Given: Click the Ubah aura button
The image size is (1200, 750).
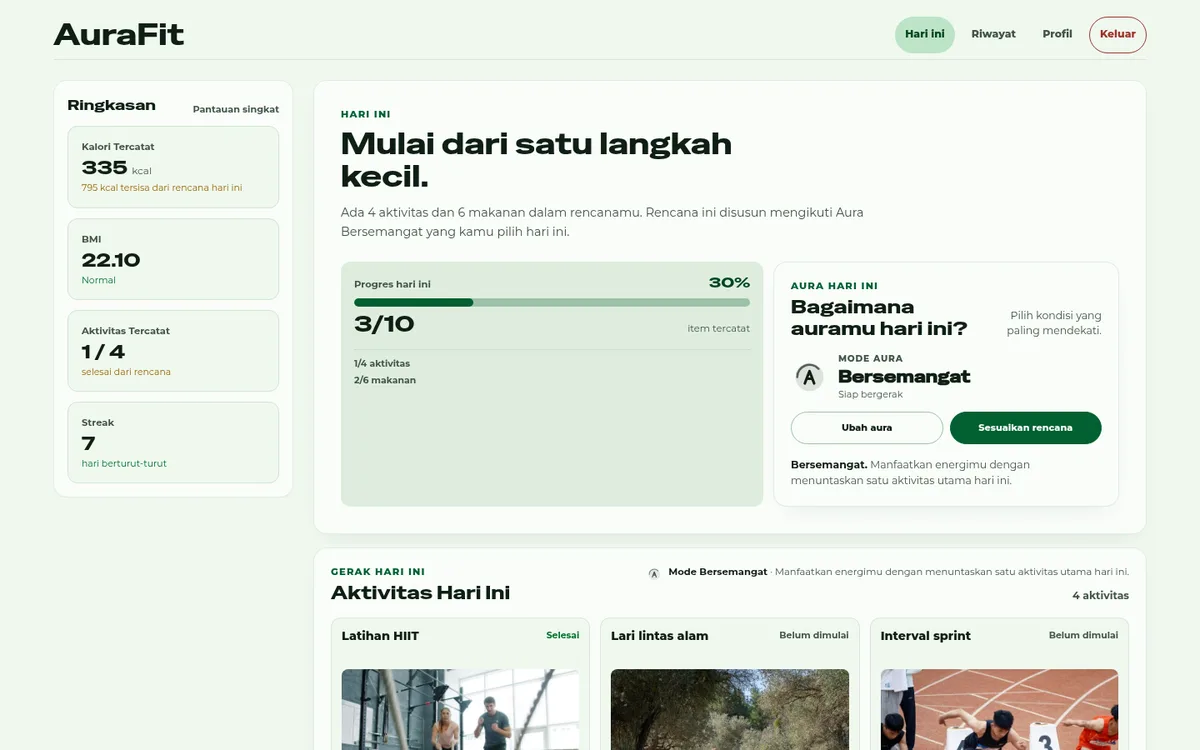Looking at the screenshot, I should coord(867,428).
